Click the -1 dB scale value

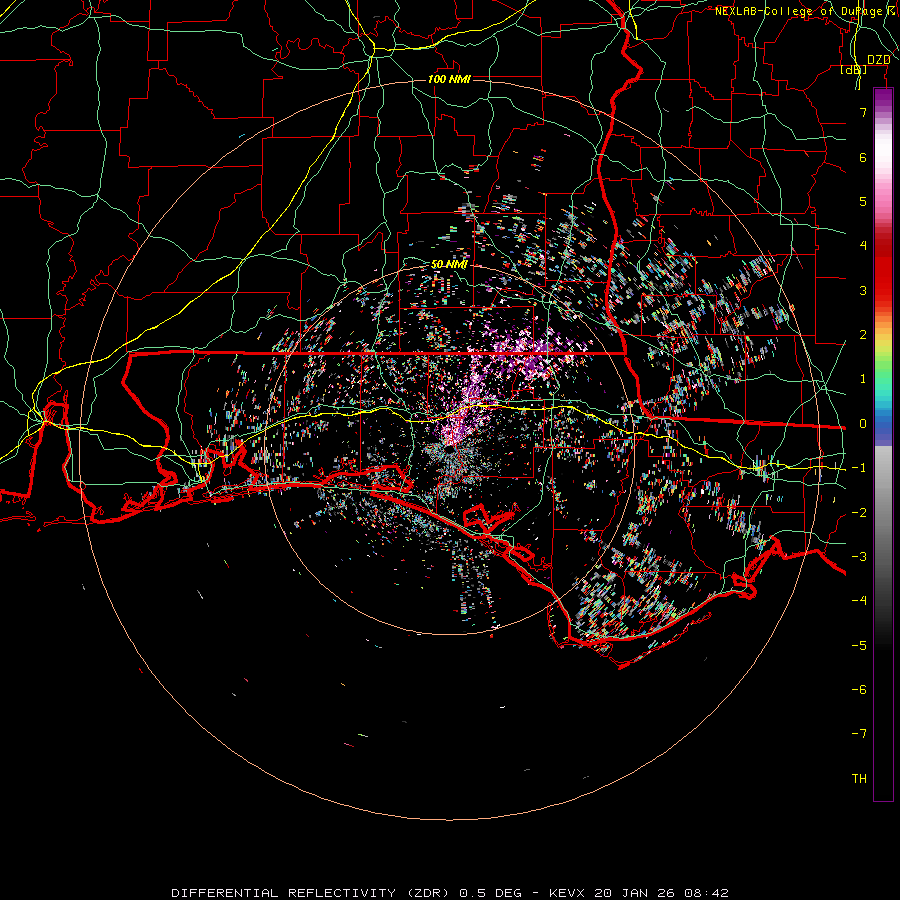tap(859, 468)
